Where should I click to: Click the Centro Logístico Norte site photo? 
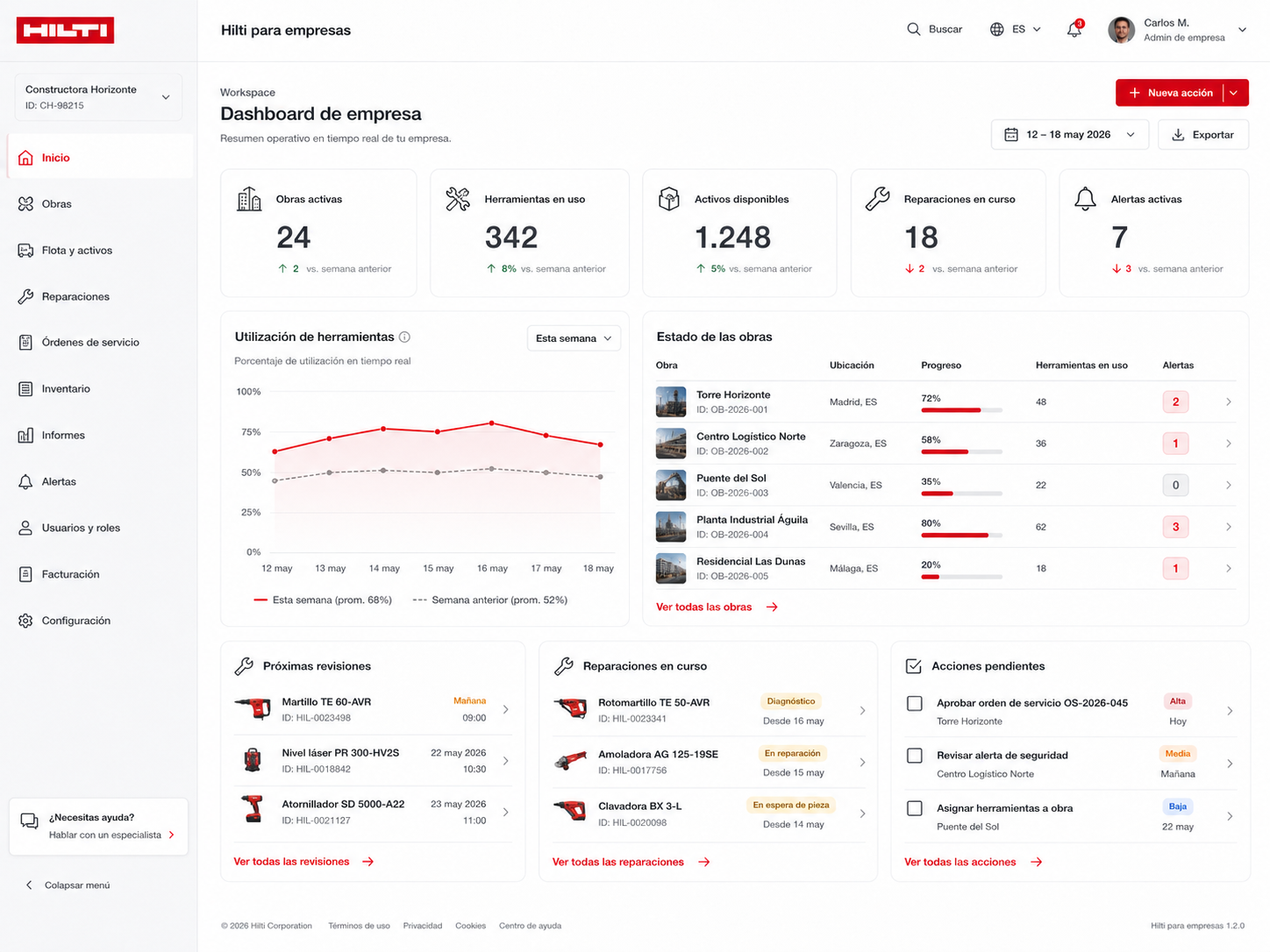point(671,444)
